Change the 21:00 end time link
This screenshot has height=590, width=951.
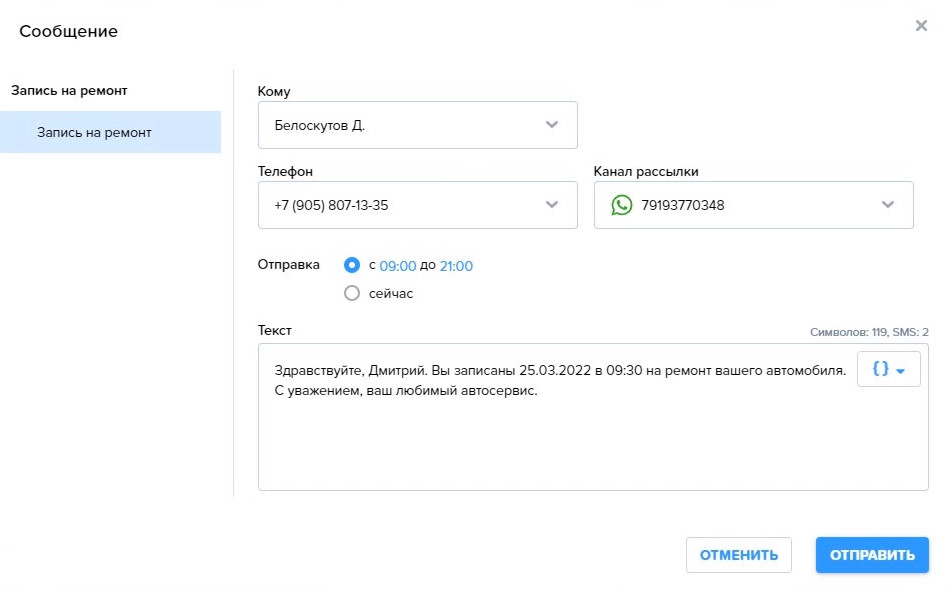[456, 266]
